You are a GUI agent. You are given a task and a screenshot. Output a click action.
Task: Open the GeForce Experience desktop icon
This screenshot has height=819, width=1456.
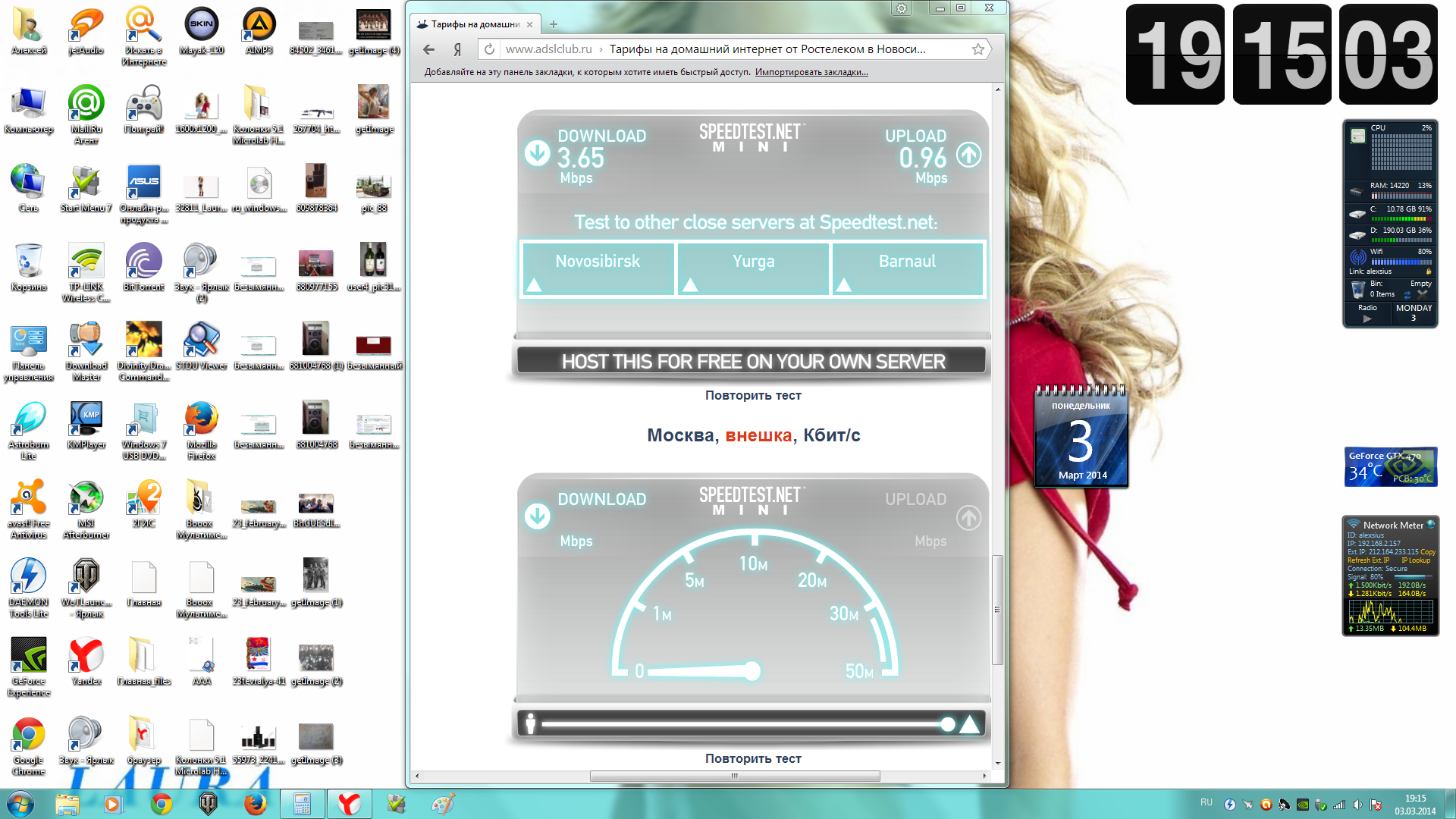(28, 666)
